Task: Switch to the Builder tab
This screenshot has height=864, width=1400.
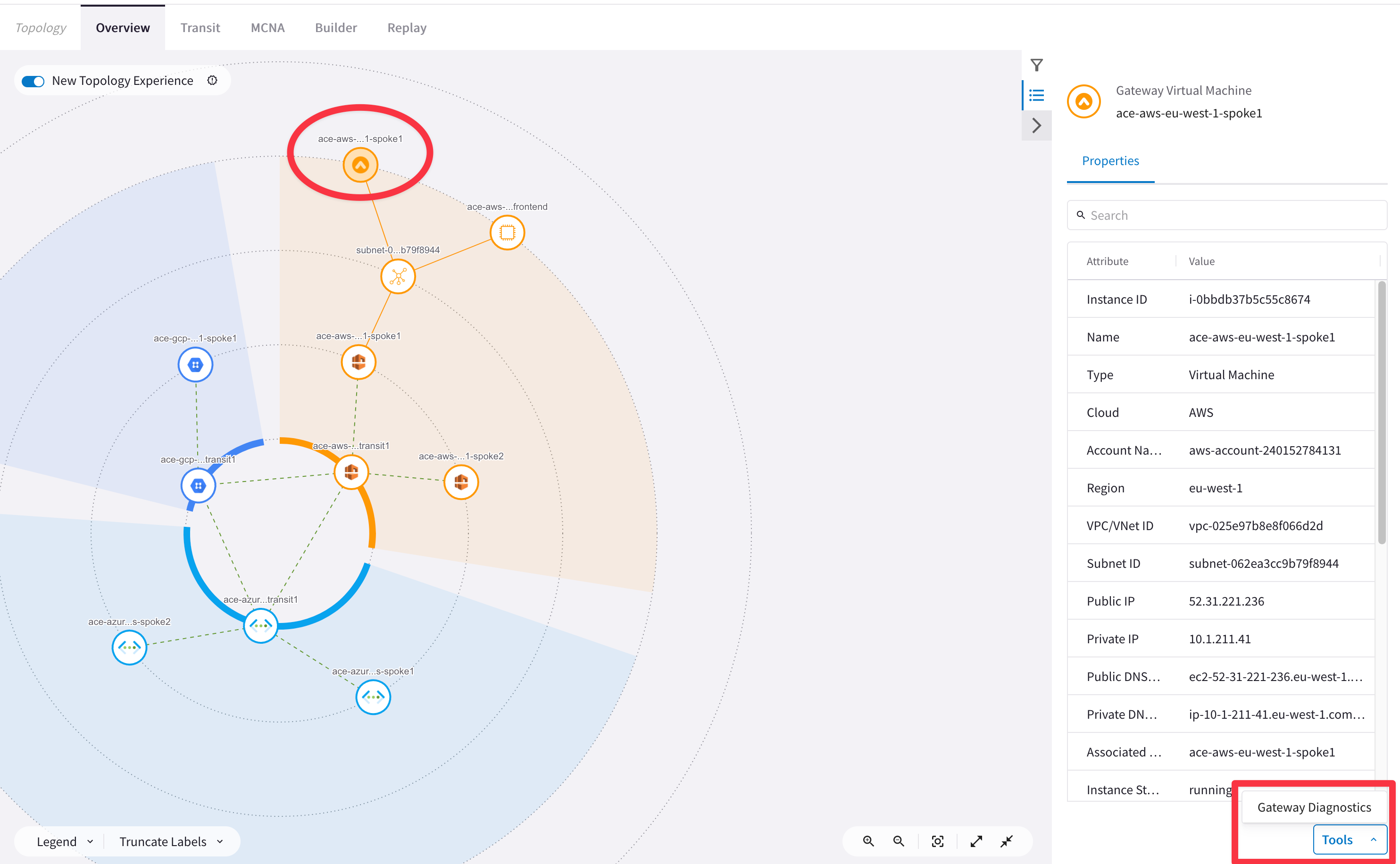Action: pyautogui.click(x=336, y=27)
